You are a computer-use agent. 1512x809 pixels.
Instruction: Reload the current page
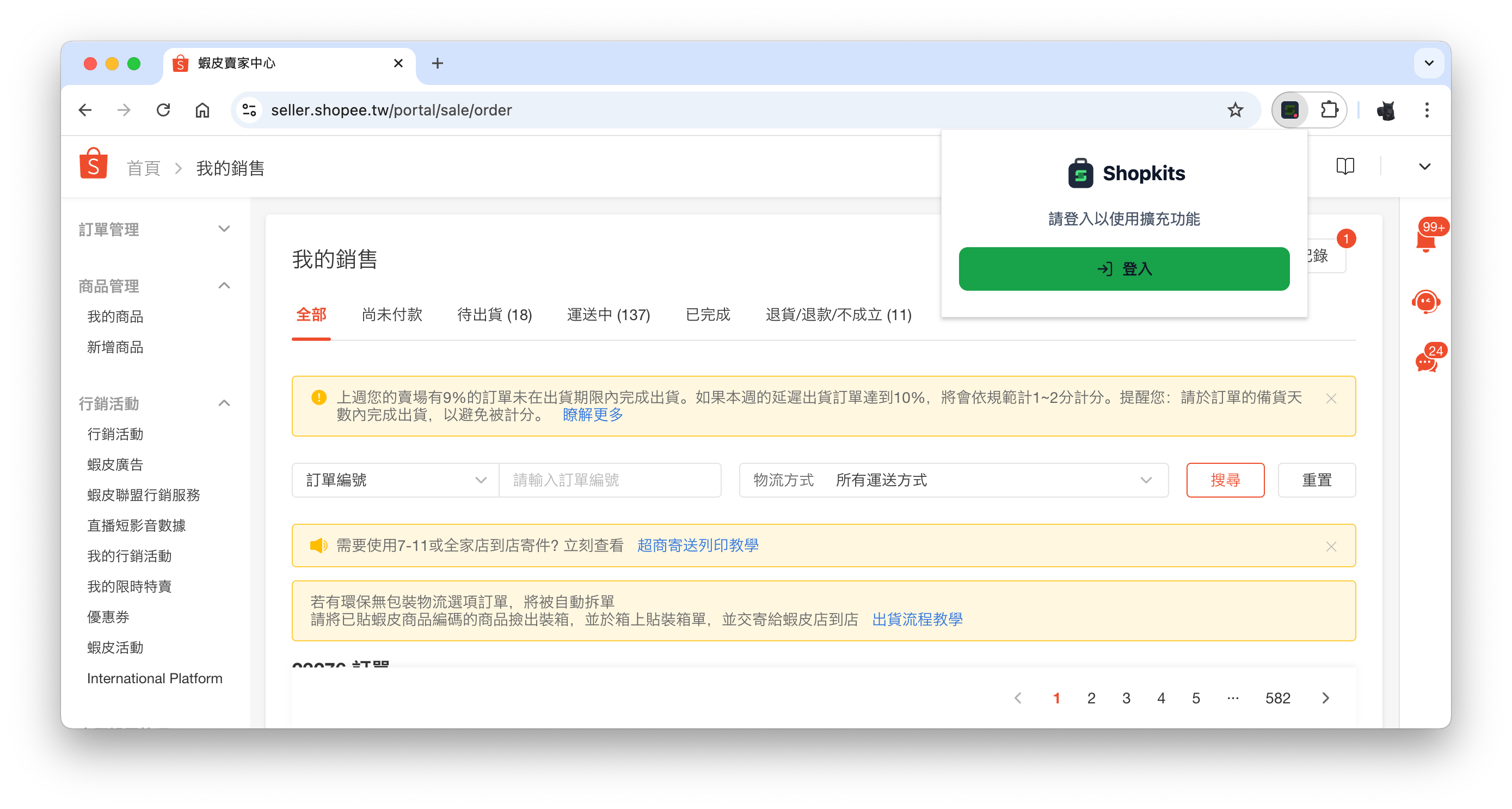[x=163, y=110]
